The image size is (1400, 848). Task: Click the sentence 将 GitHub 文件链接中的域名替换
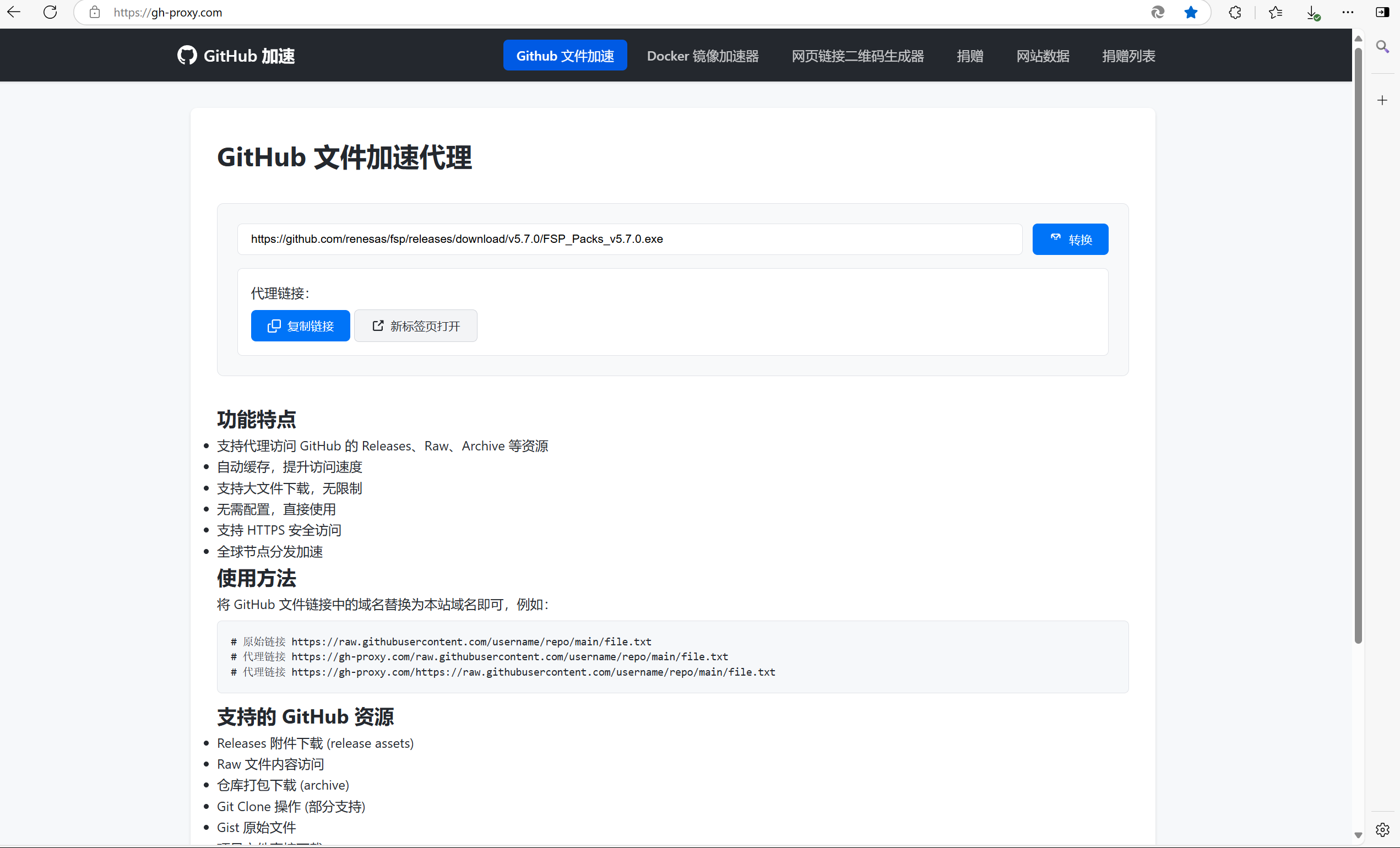coord(383,604)
